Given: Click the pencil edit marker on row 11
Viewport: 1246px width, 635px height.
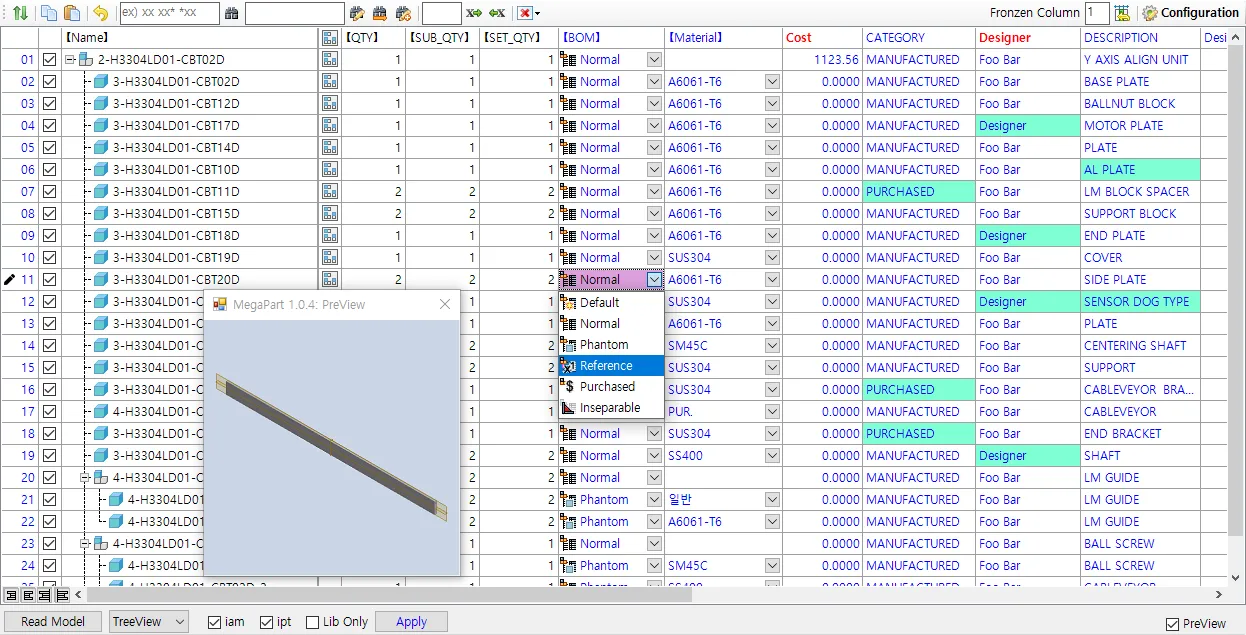Looking at the screenshot, I should 10,279.
